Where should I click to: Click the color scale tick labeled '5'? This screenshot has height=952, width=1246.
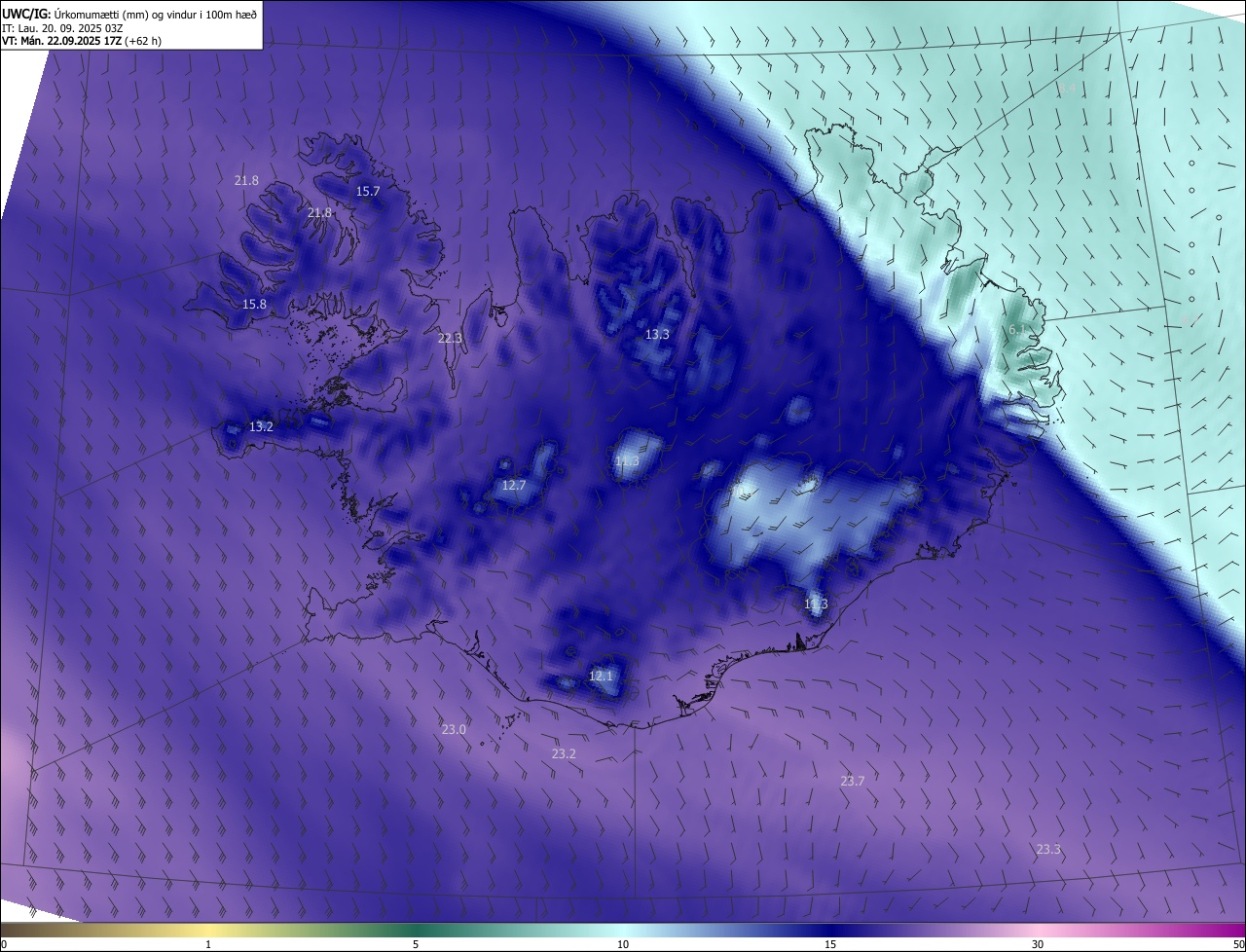click(416, 944)
